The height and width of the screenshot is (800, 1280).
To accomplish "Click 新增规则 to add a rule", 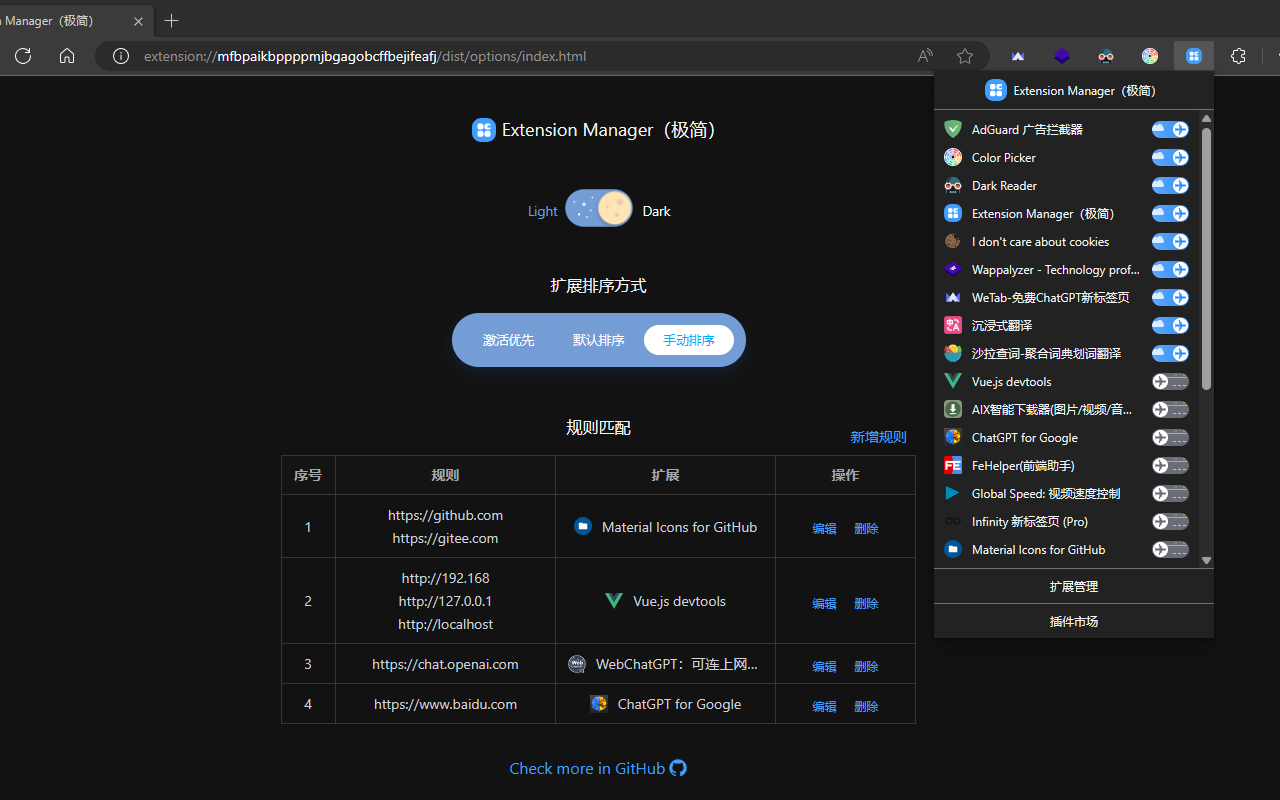I will pos(878,437).
